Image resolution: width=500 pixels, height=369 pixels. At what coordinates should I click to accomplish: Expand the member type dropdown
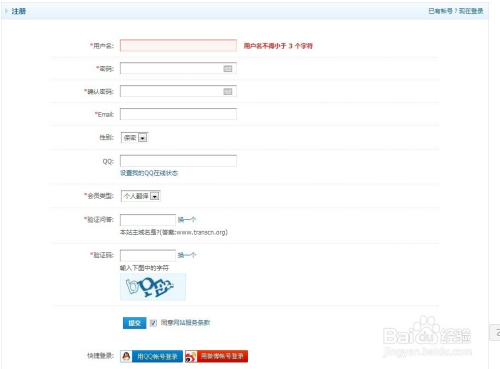(x=141, y=196)
